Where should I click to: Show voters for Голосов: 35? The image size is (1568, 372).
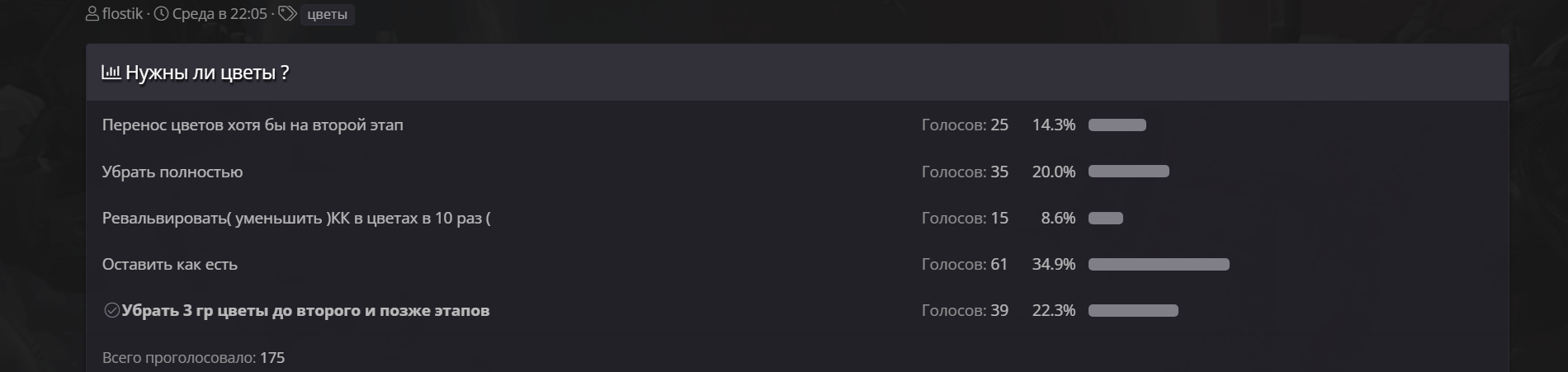(x=965, y=172)
